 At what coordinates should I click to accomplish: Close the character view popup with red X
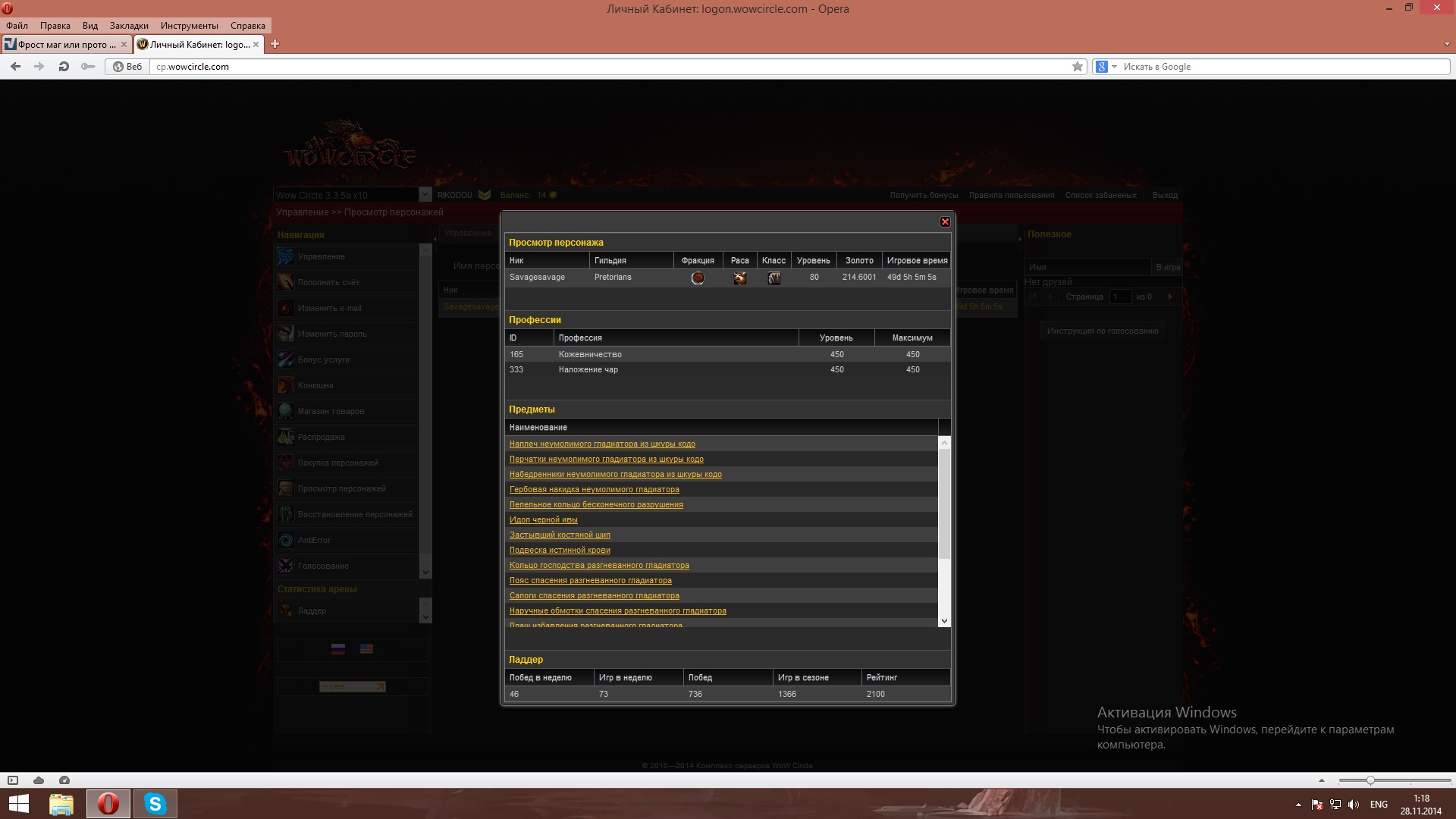pyautogui.click(x=945, y=221)
